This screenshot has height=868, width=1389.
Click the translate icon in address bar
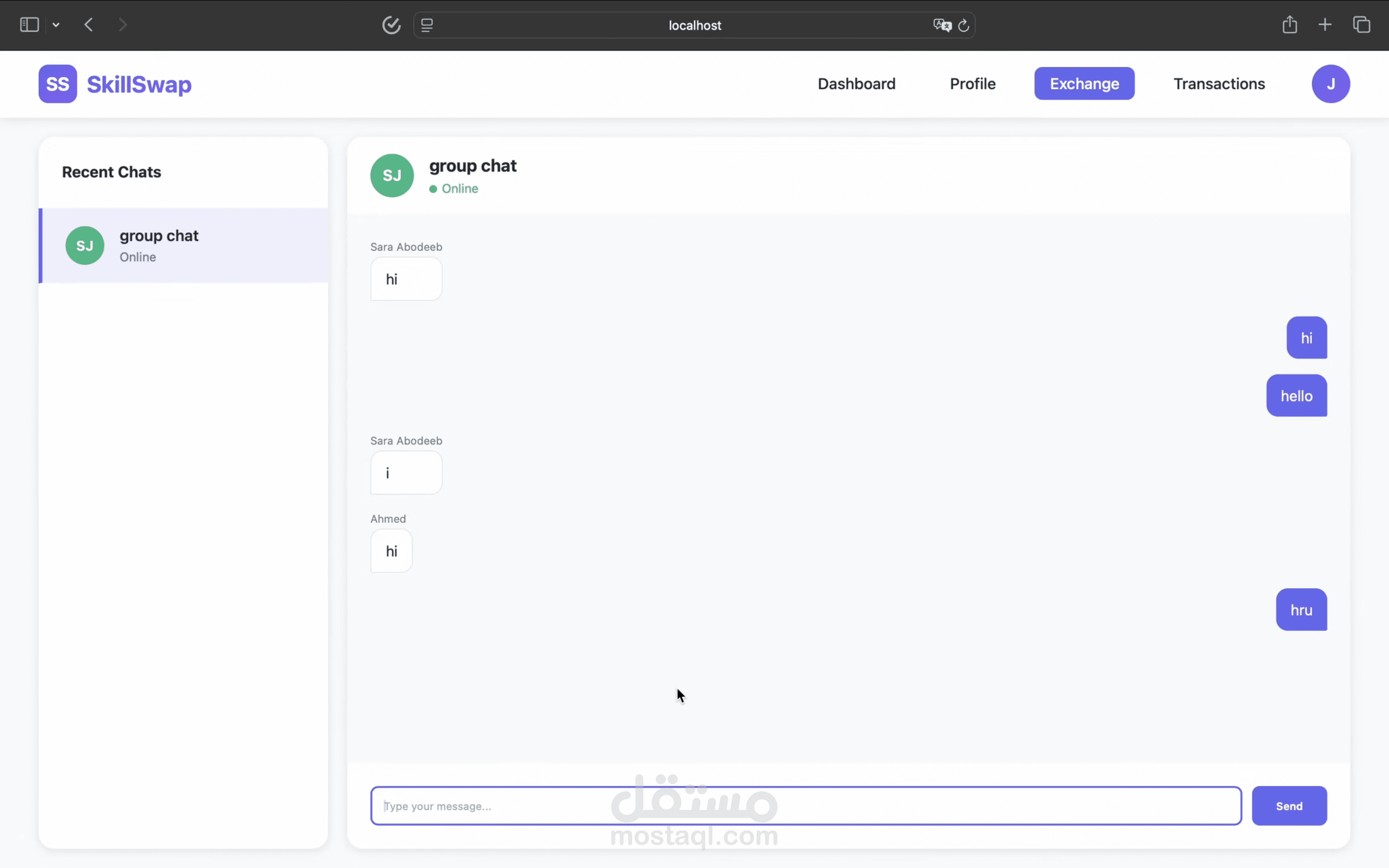tap(942, 25)
